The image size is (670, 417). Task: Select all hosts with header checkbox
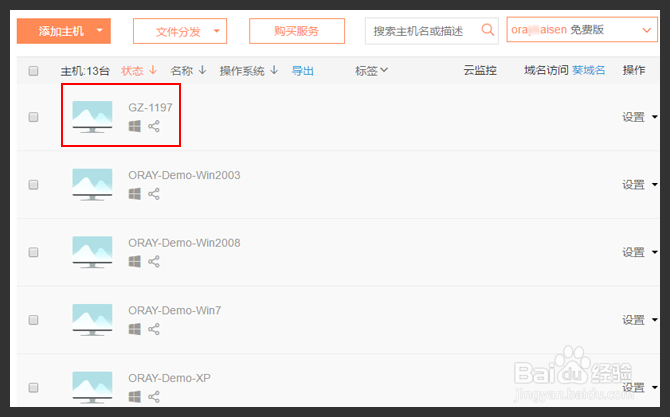[x=33, y=70]
